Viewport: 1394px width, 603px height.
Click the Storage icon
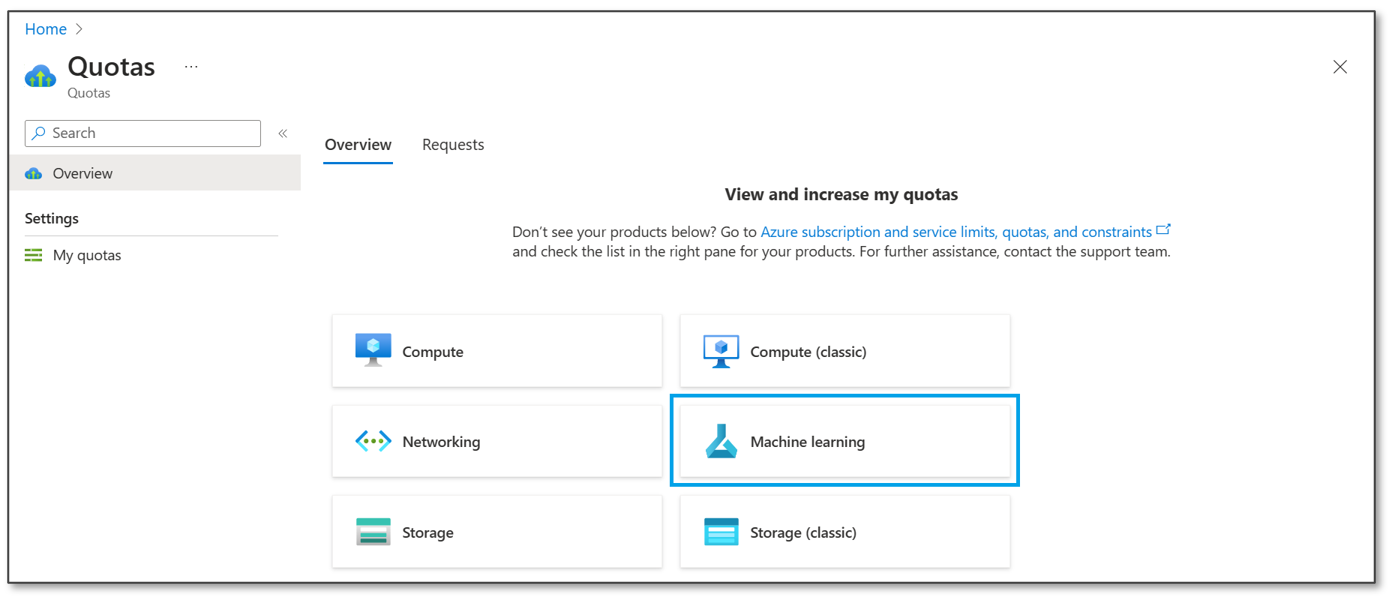(x=373, y=532)
